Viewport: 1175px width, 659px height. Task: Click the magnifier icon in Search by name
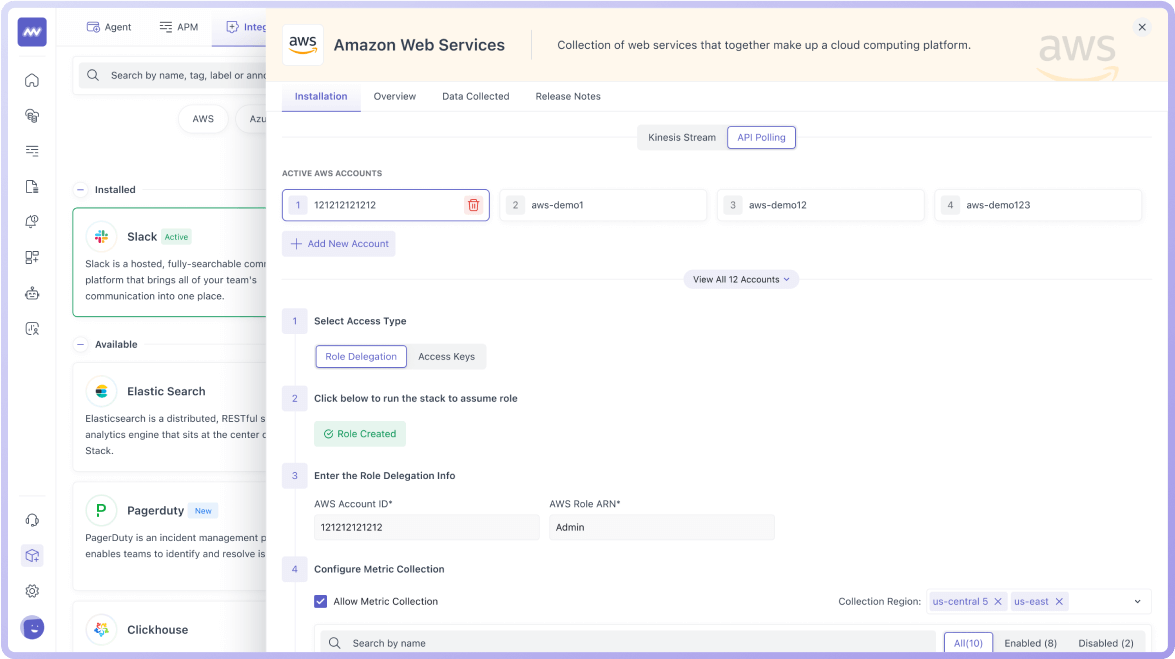(x=335, y=643)
